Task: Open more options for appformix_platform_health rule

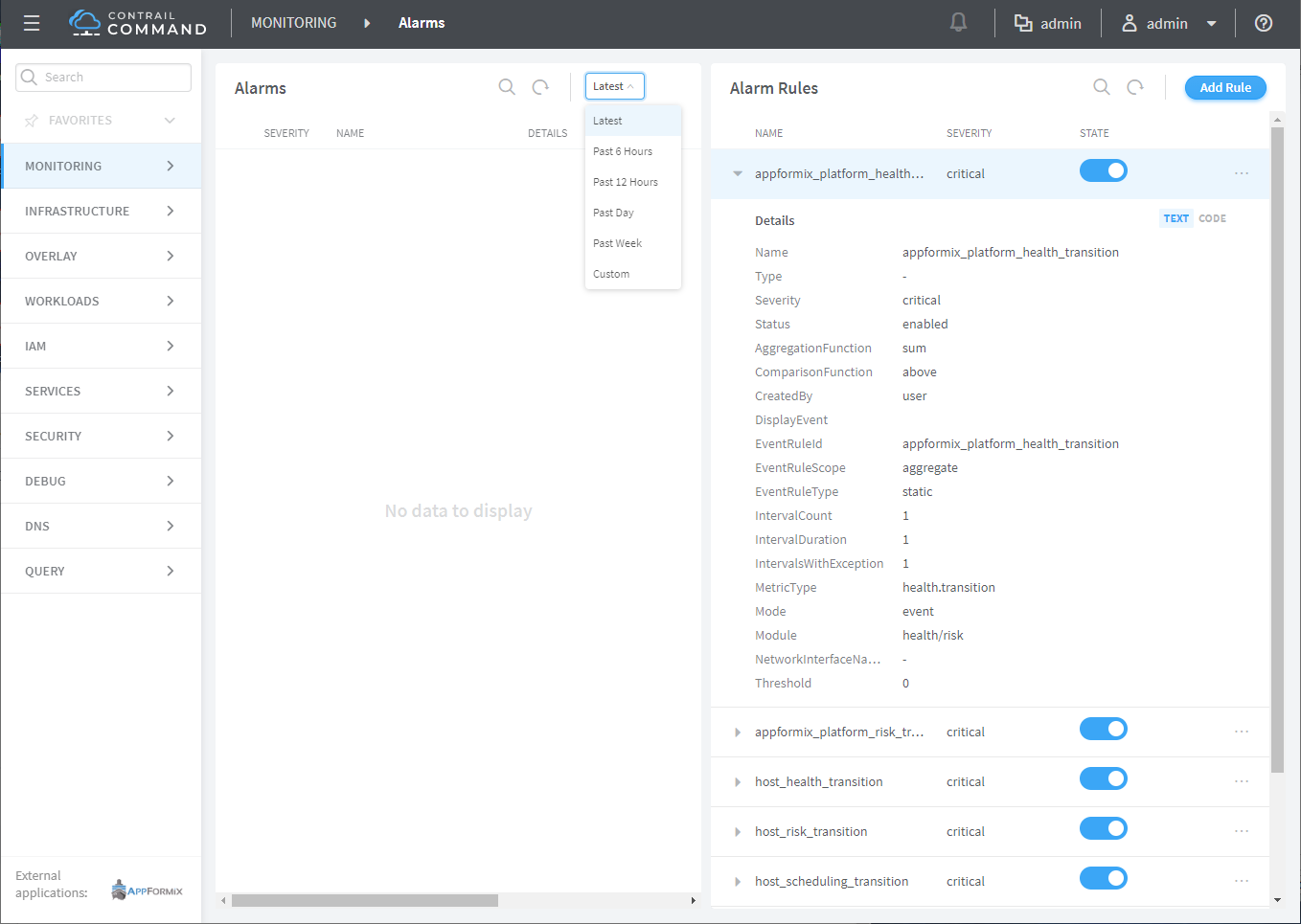Action: [x=1242, y=173]
